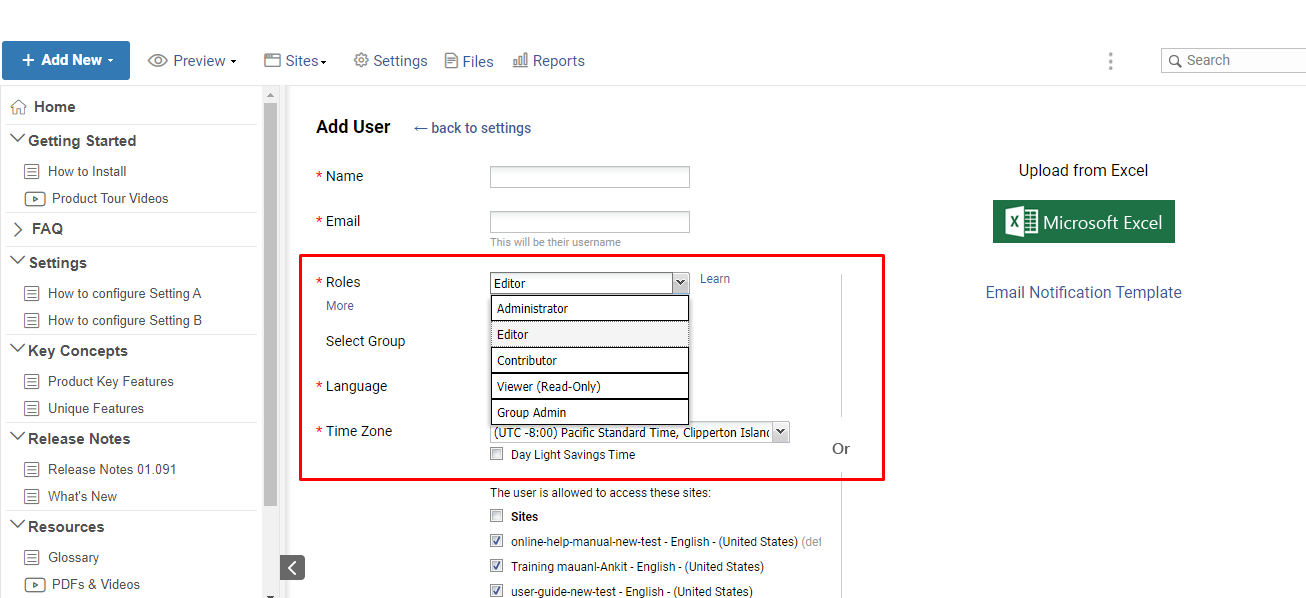1306x598 pixels.
Task: Collapse sidebar with left arrow button
Action: (292, 568)
